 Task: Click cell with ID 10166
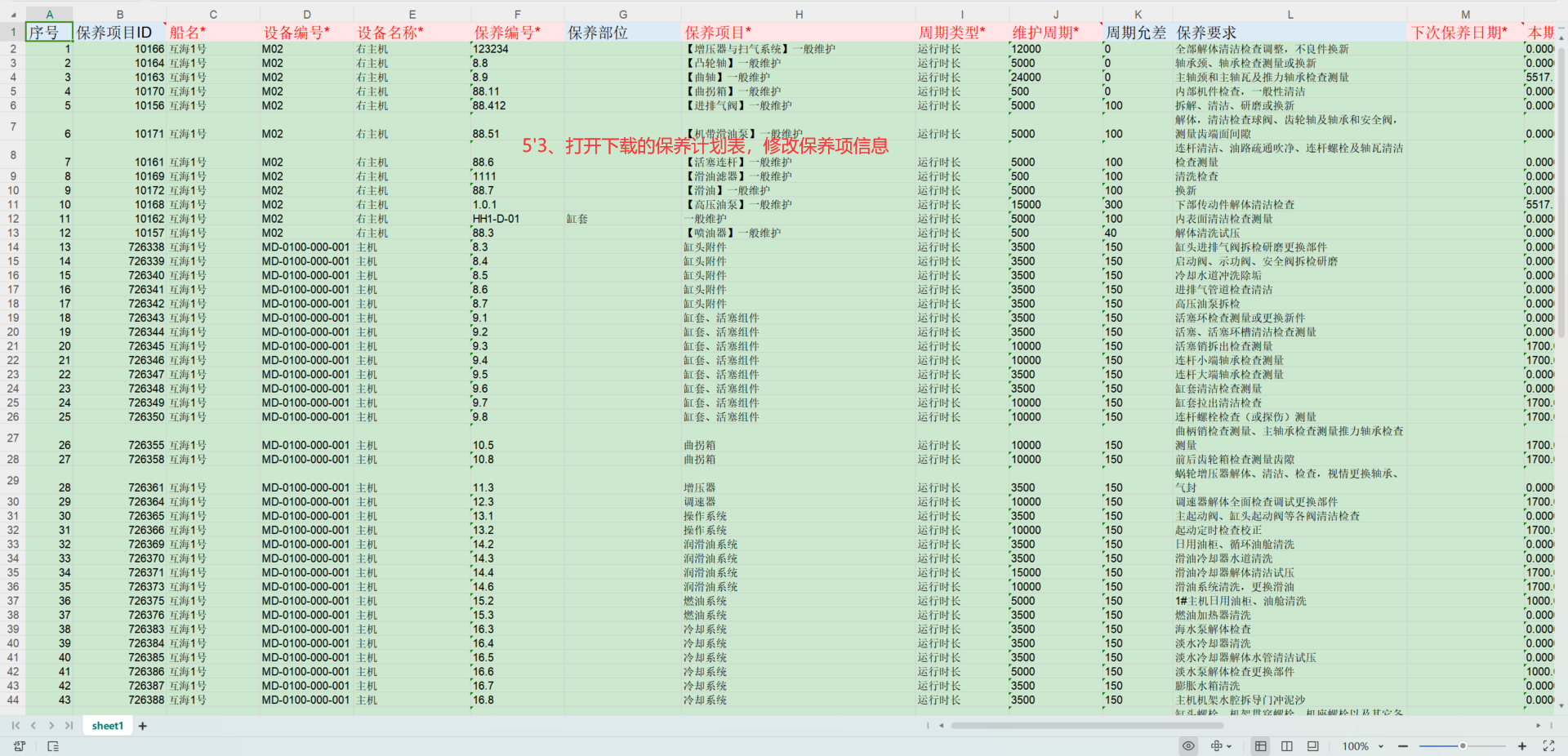(x=120, y=49)
